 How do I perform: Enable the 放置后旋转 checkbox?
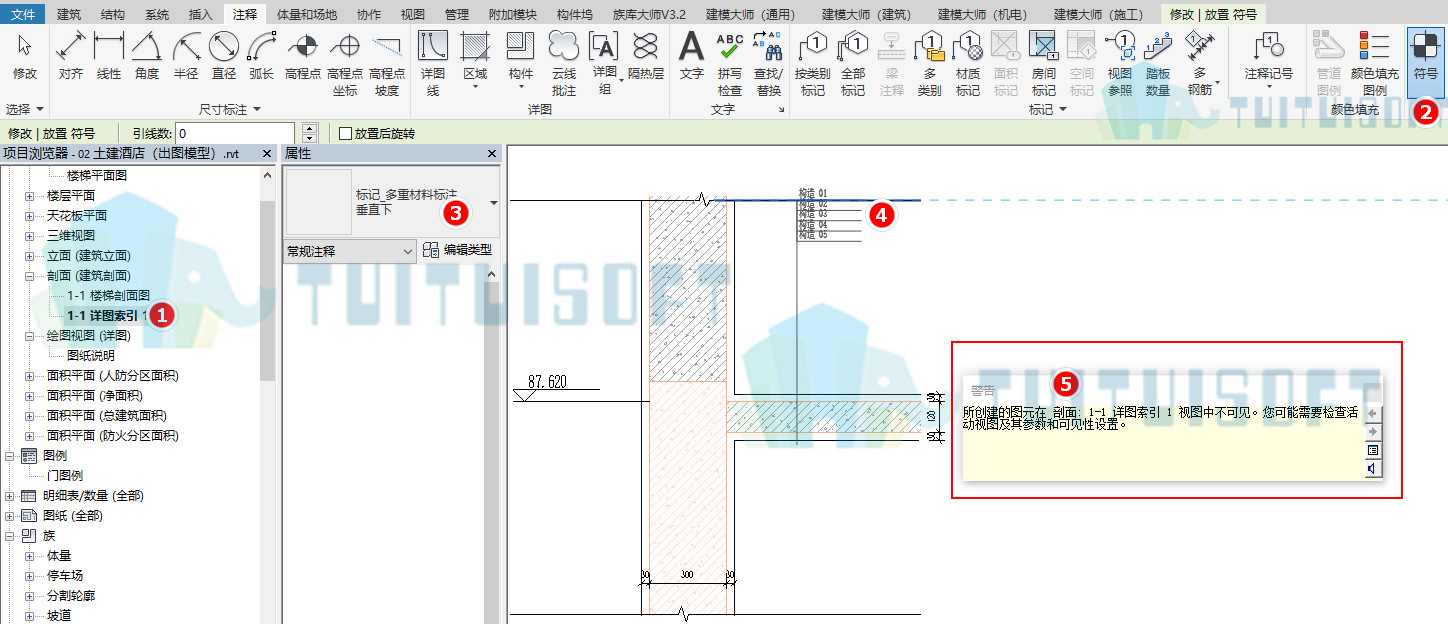point(346,133)
